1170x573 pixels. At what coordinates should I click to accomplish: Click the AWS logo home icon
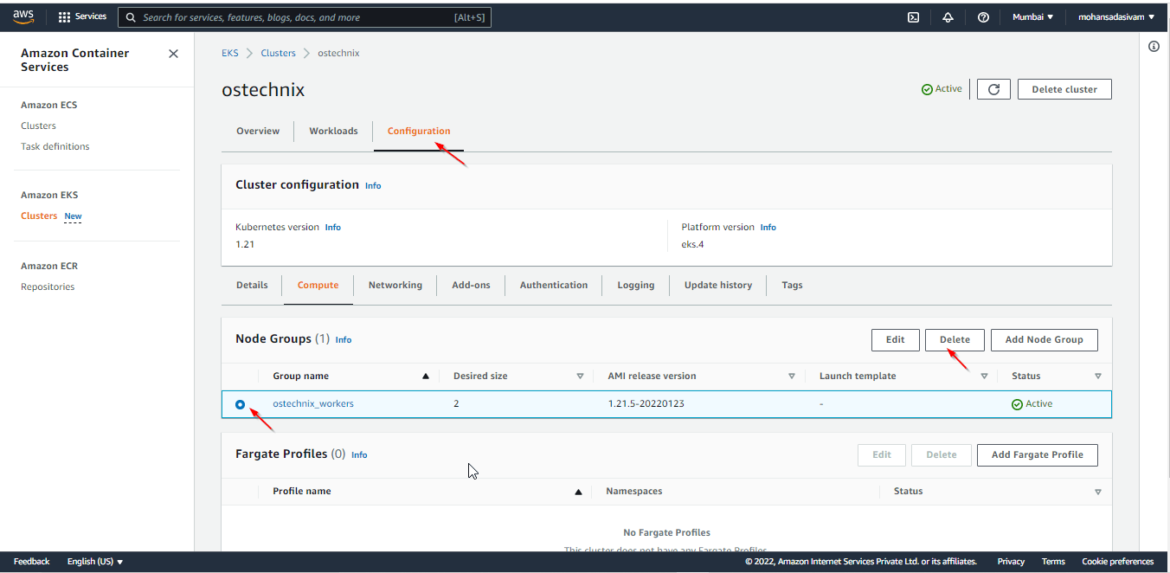(23, 16)
